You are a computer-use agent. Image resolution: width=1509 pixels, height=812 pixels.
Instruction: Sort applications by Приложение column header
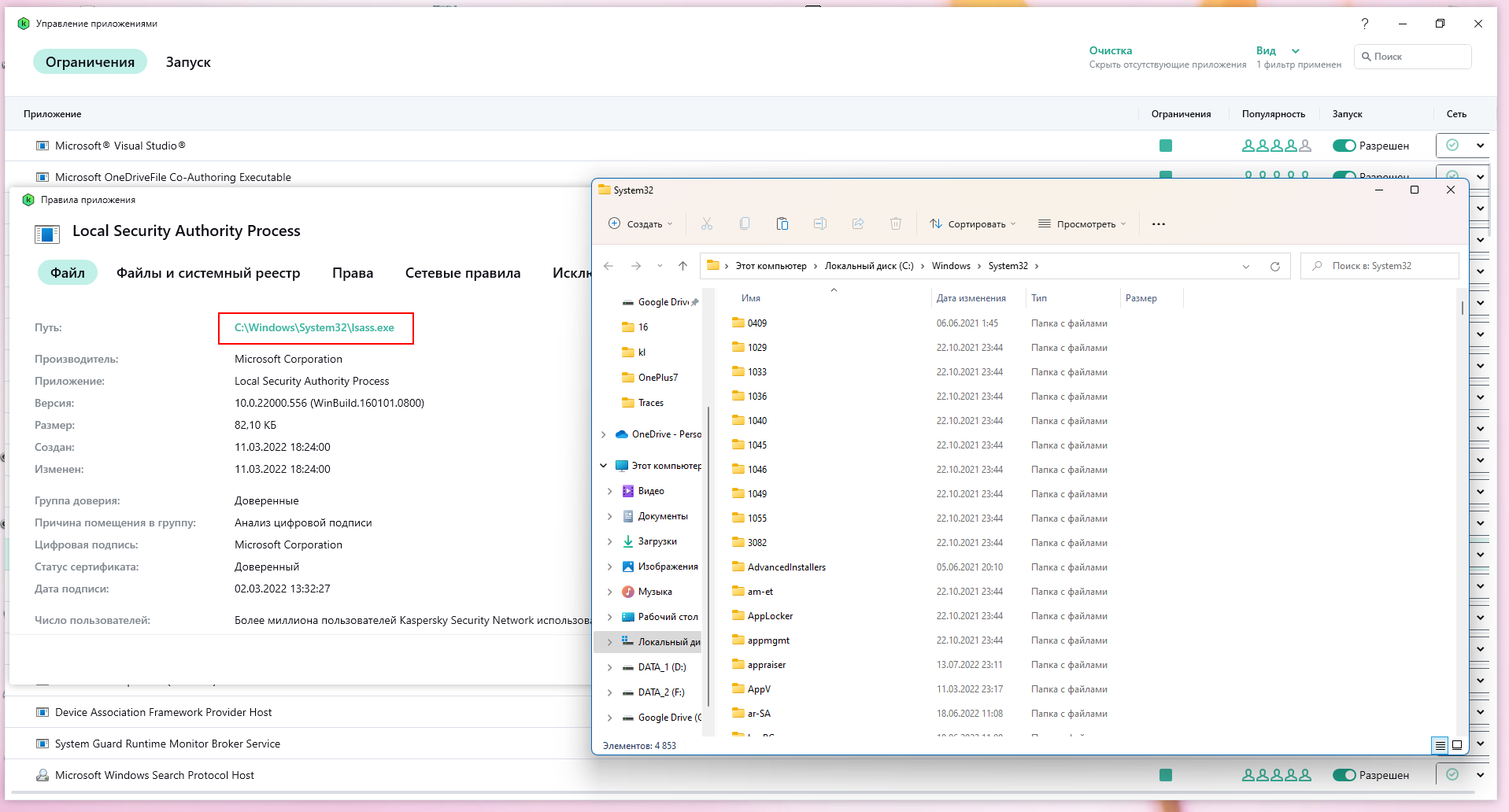53,114
